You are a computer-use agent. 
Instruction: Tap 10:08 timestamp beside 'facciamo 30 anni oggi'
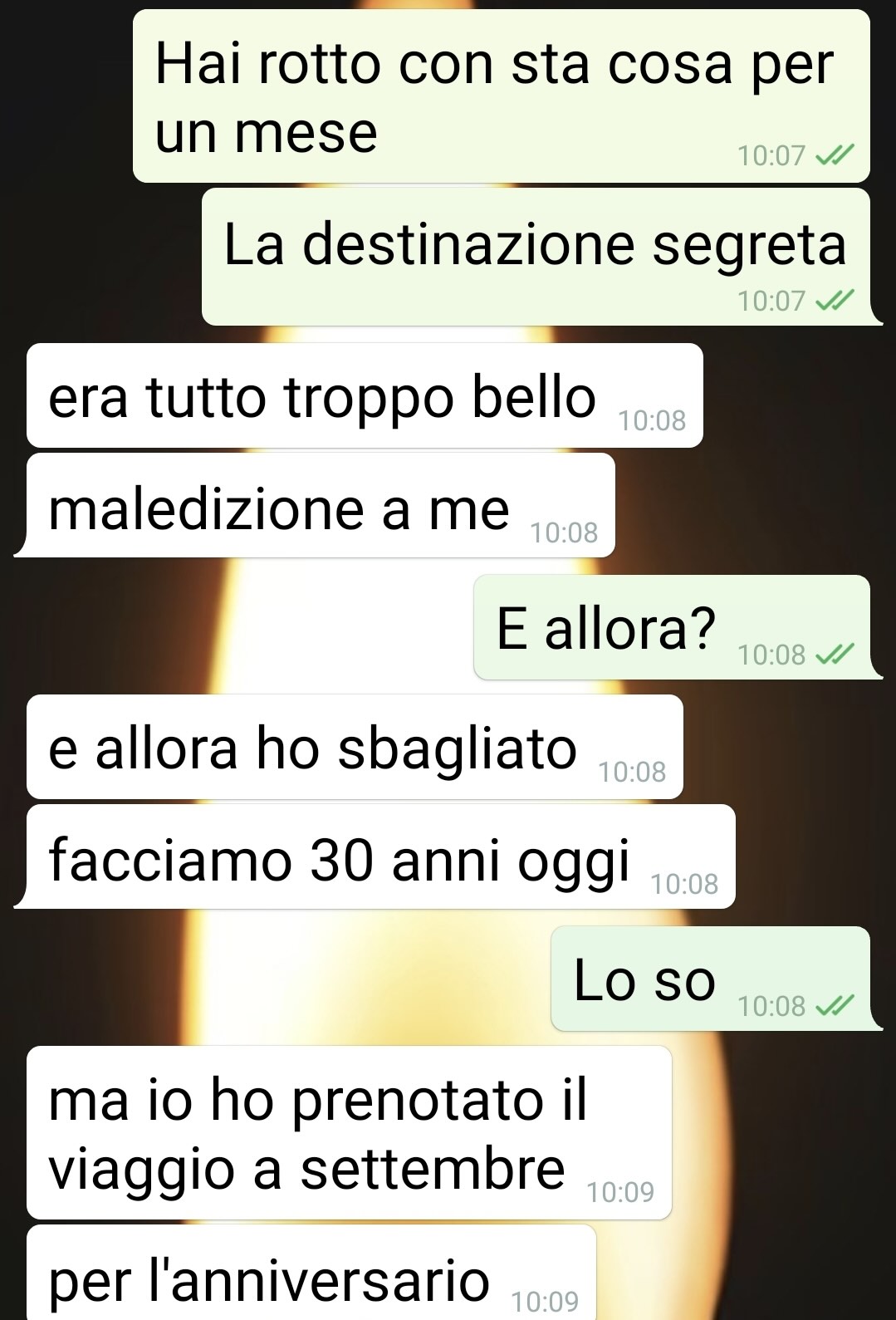coord(684,884)
